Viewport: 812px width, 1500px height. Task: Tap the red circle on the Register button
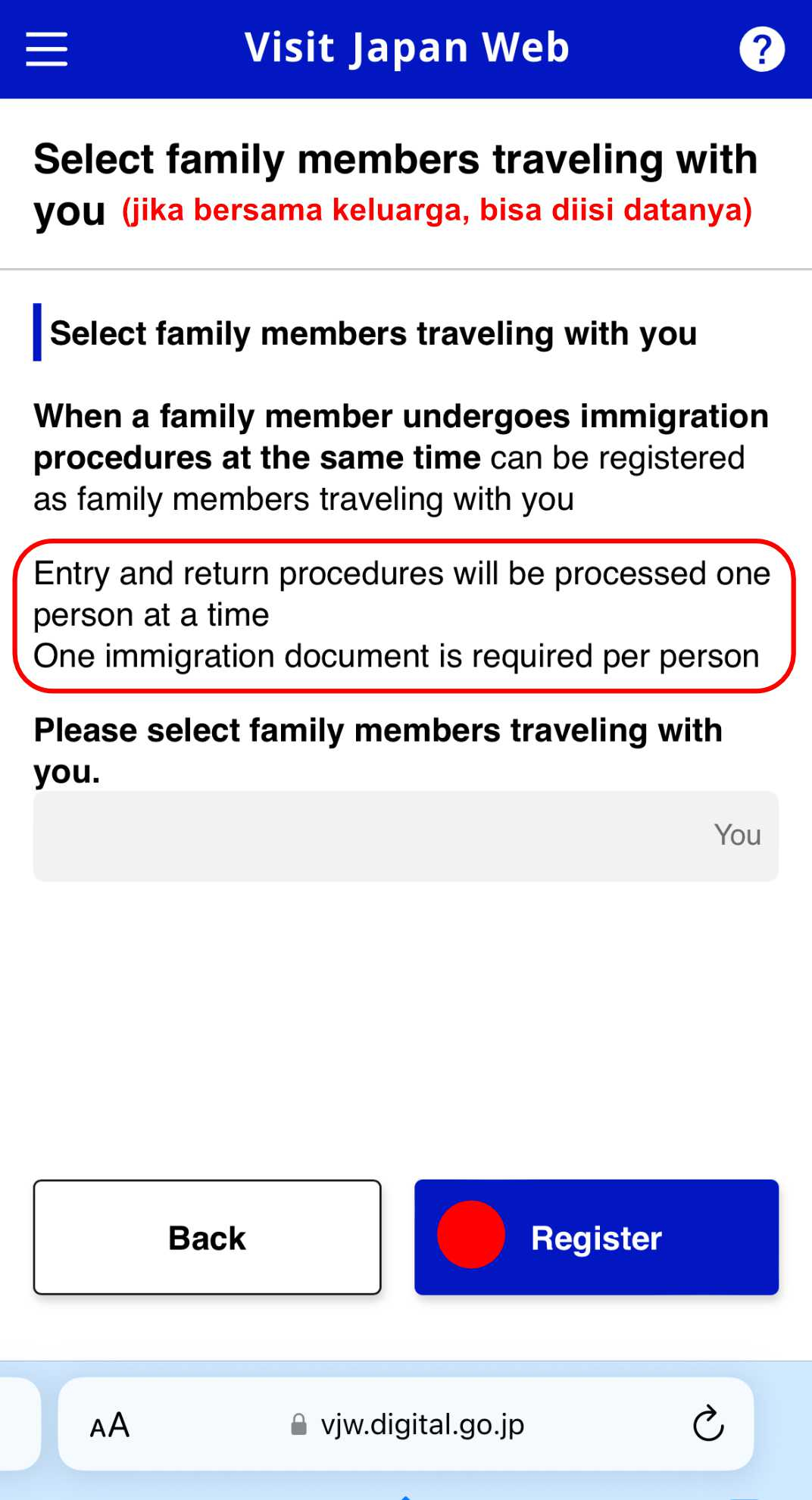tap(471, 1235)
